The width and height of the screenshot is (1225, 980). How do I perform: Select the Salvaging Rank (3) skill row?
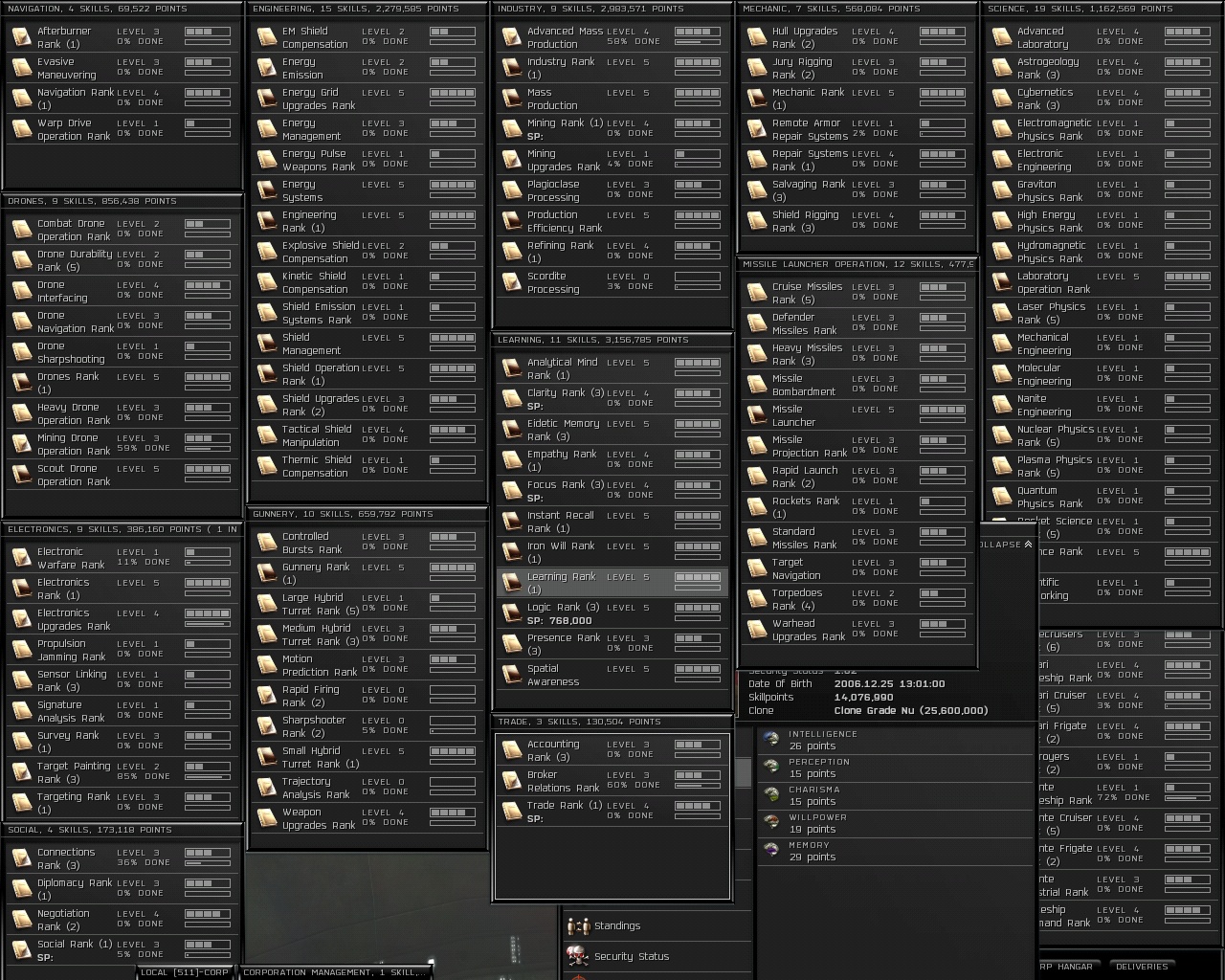858,190
